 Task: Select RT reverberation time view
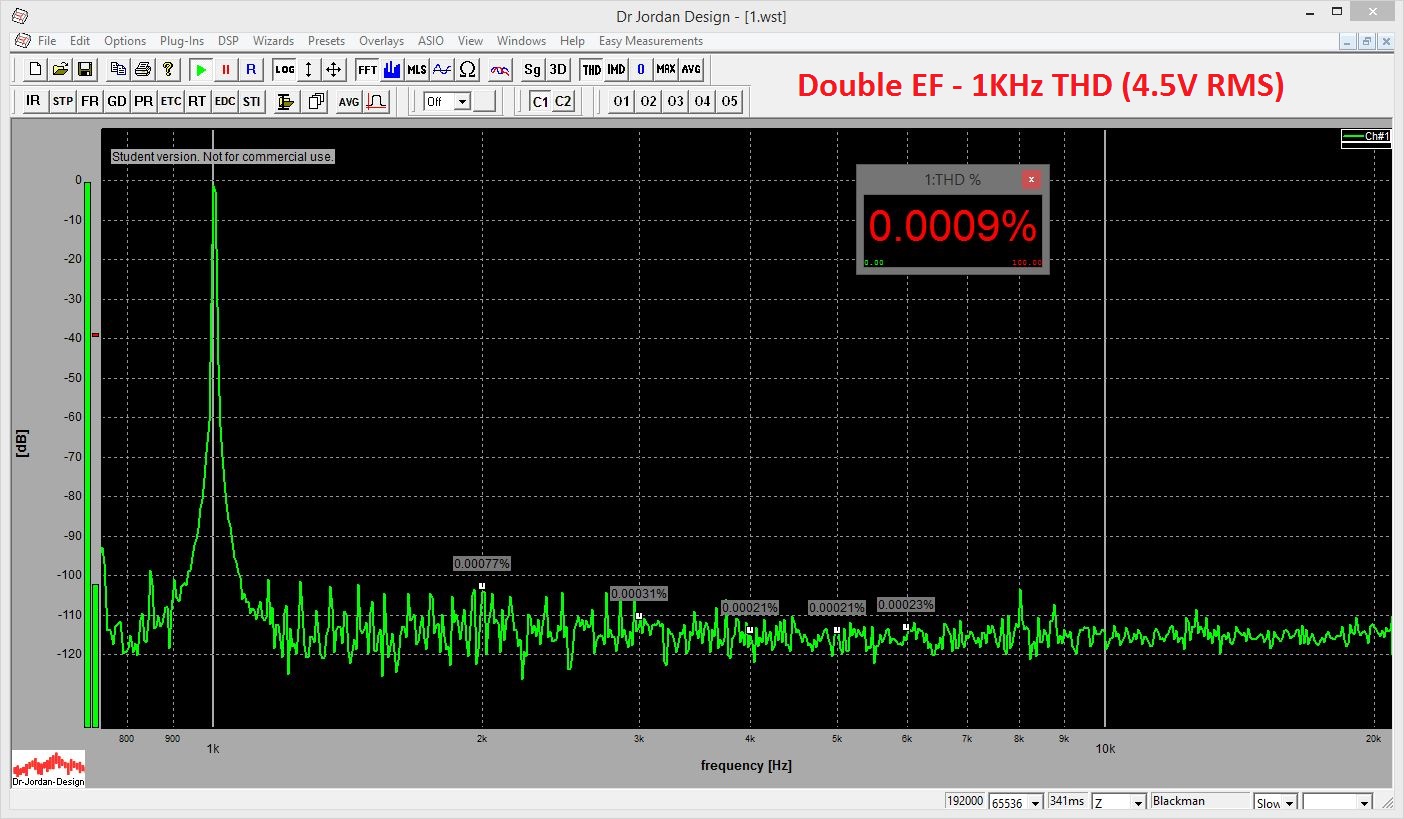point(197,101)
